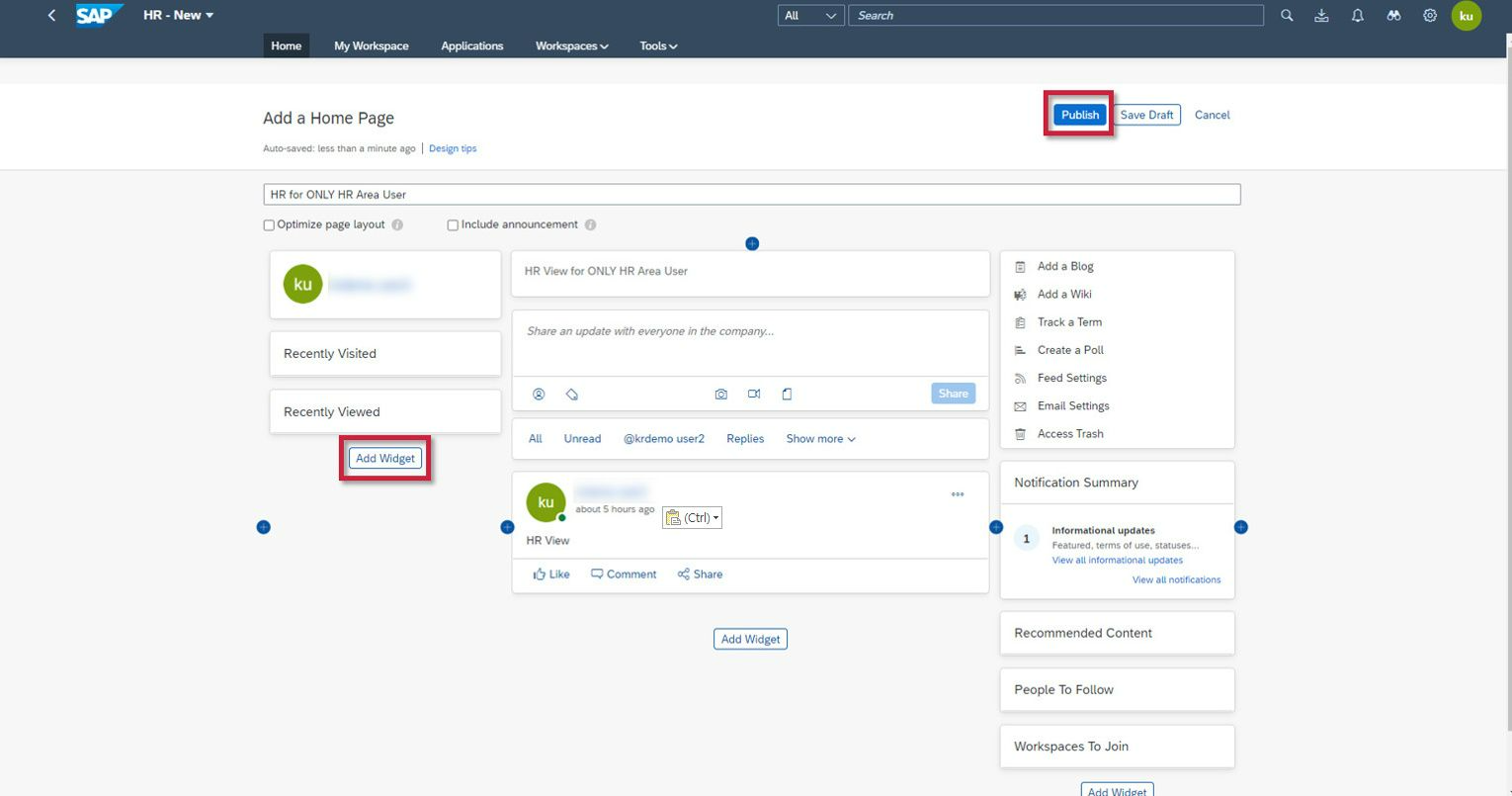Click the tag icon in update box
The width and height of the screenshot is (1512, 796).
[x=571, y=394]
